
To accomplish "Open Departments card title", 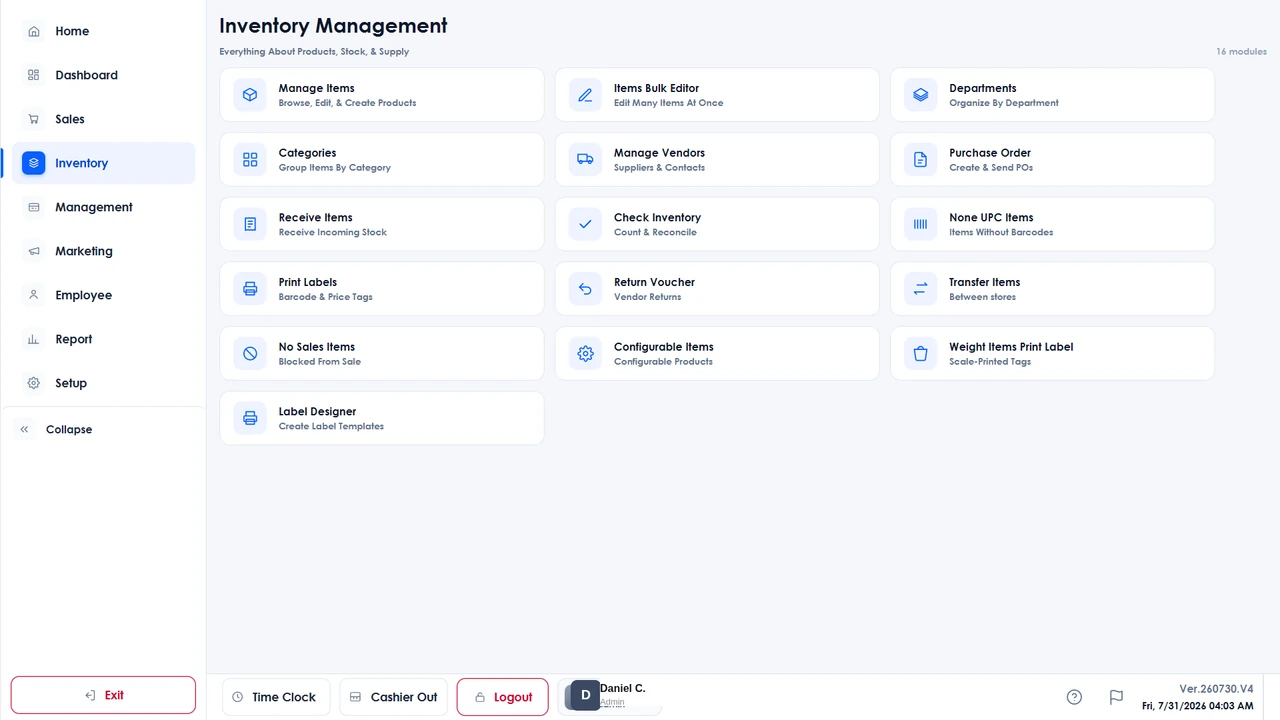I will tap(982, 88).
